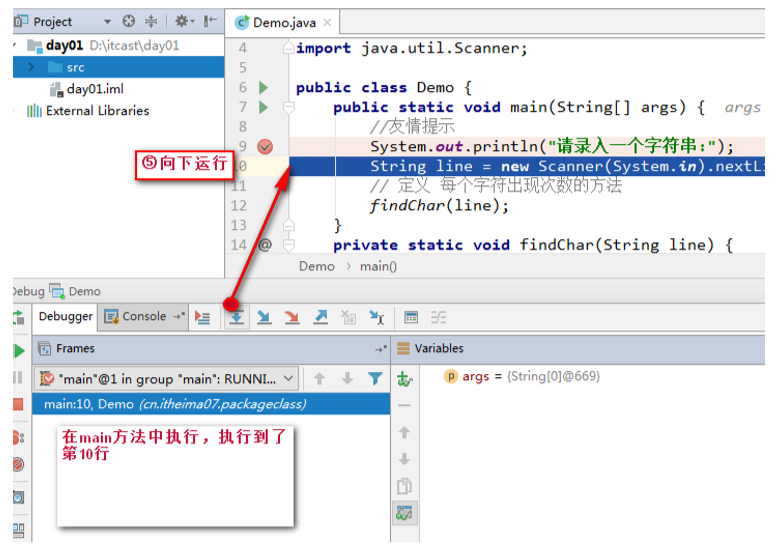Viewport: 781px width, 557px height.
Task: Click Step Out debug button
Action: pos(320,317)
